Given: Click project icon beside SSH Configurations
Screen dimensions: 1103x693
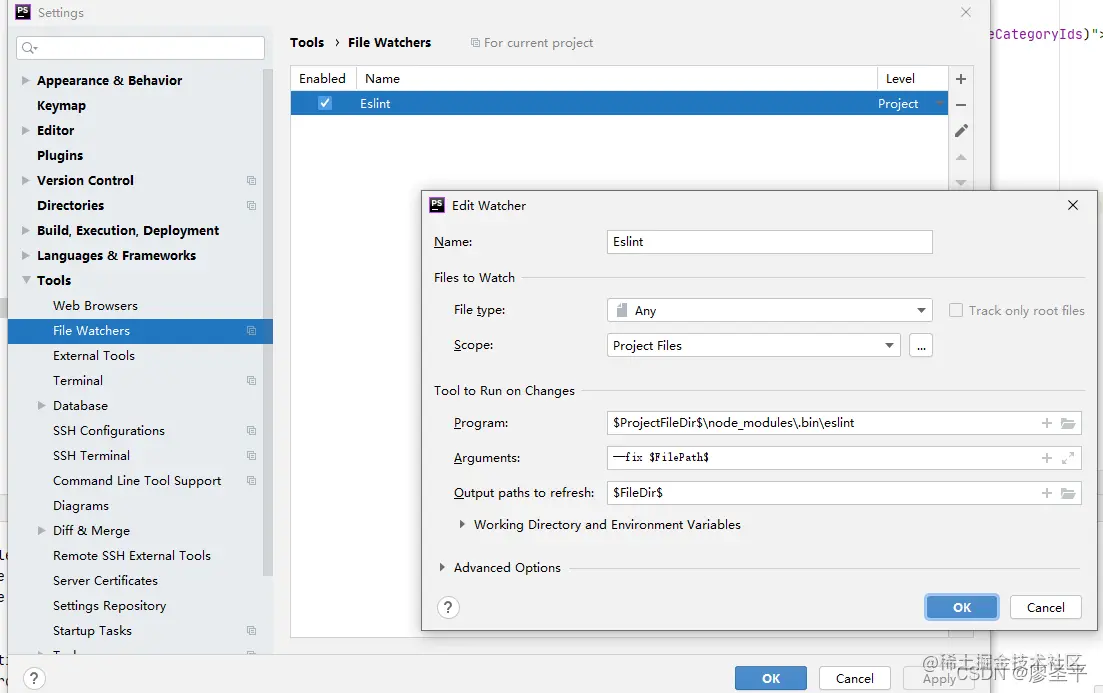Looking at the screenshot, I should pos(251,431).
